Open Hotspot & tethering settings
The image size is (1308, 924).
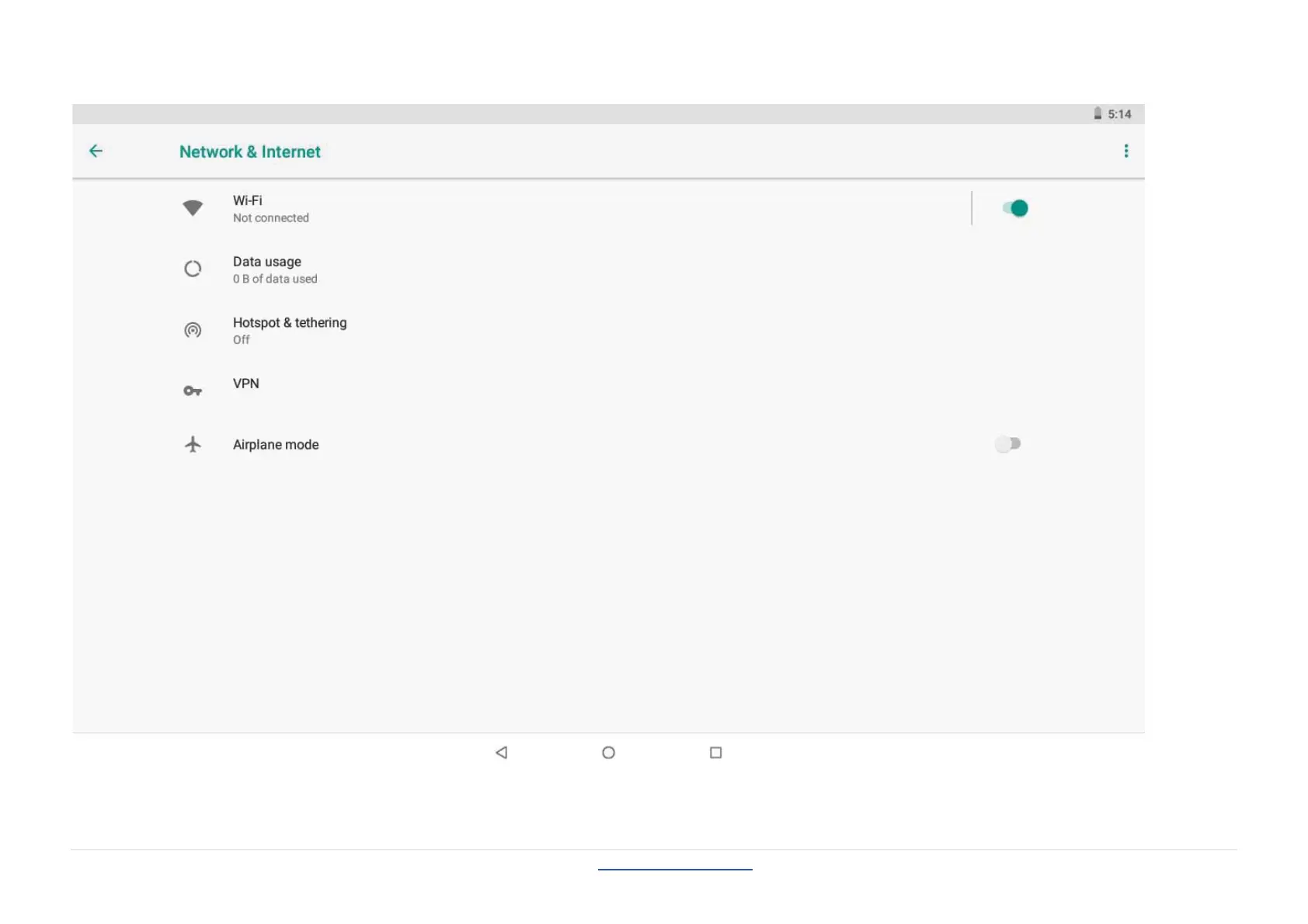290,330
